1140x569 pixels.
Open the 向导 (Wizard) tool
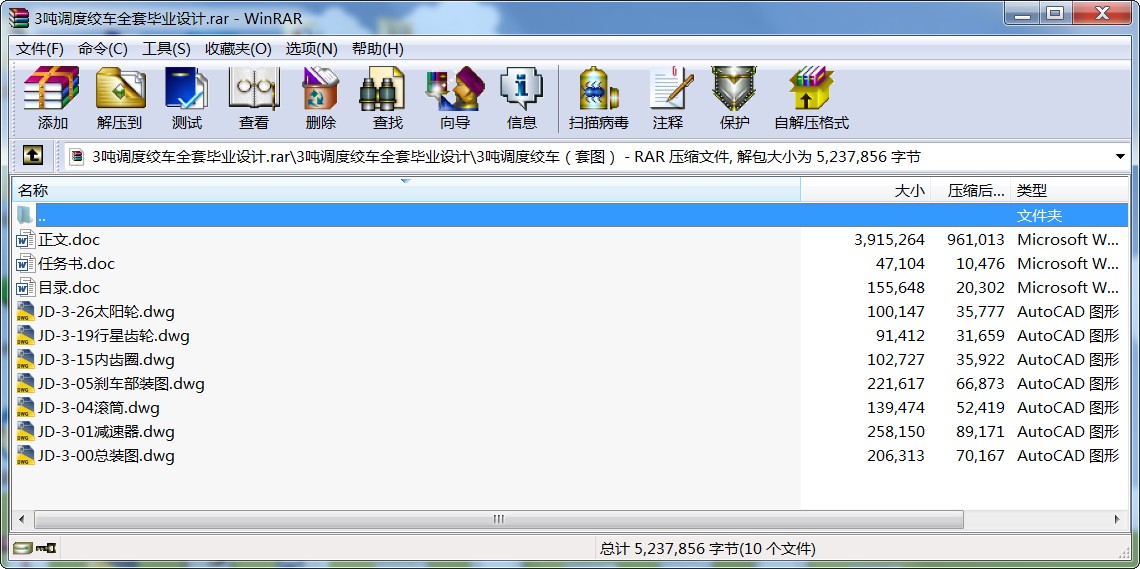(x=454, y=98)
